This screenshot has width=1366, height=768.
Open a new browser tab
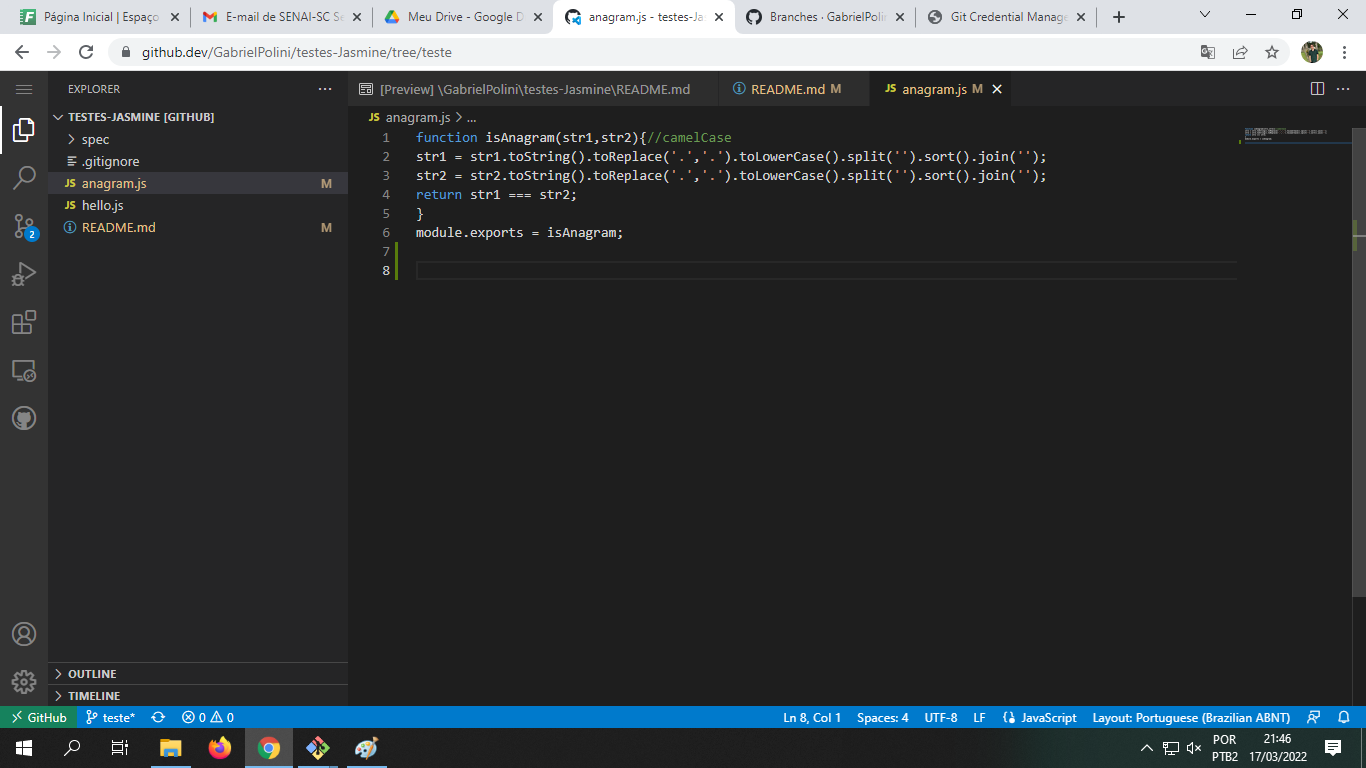(1118, 17)
